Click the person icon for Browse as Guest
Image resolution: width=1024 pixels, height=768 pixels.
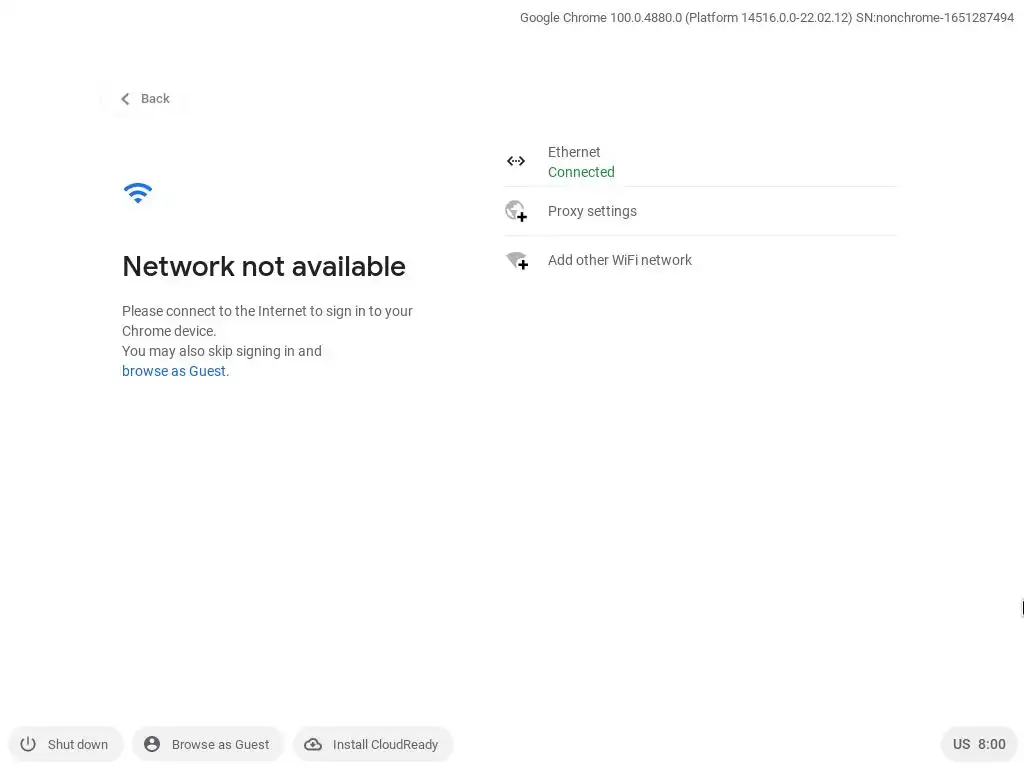152,744
